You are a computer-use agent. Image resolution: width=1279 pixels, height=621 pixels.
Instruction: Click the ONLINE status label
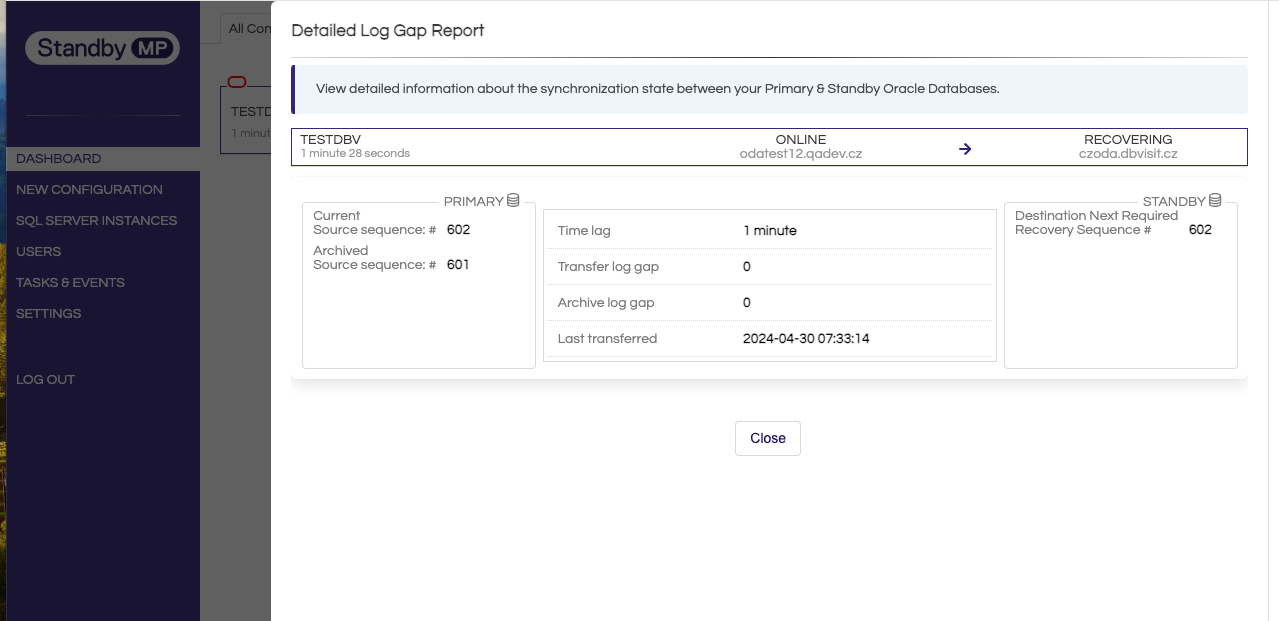click(x=801, y=140)
